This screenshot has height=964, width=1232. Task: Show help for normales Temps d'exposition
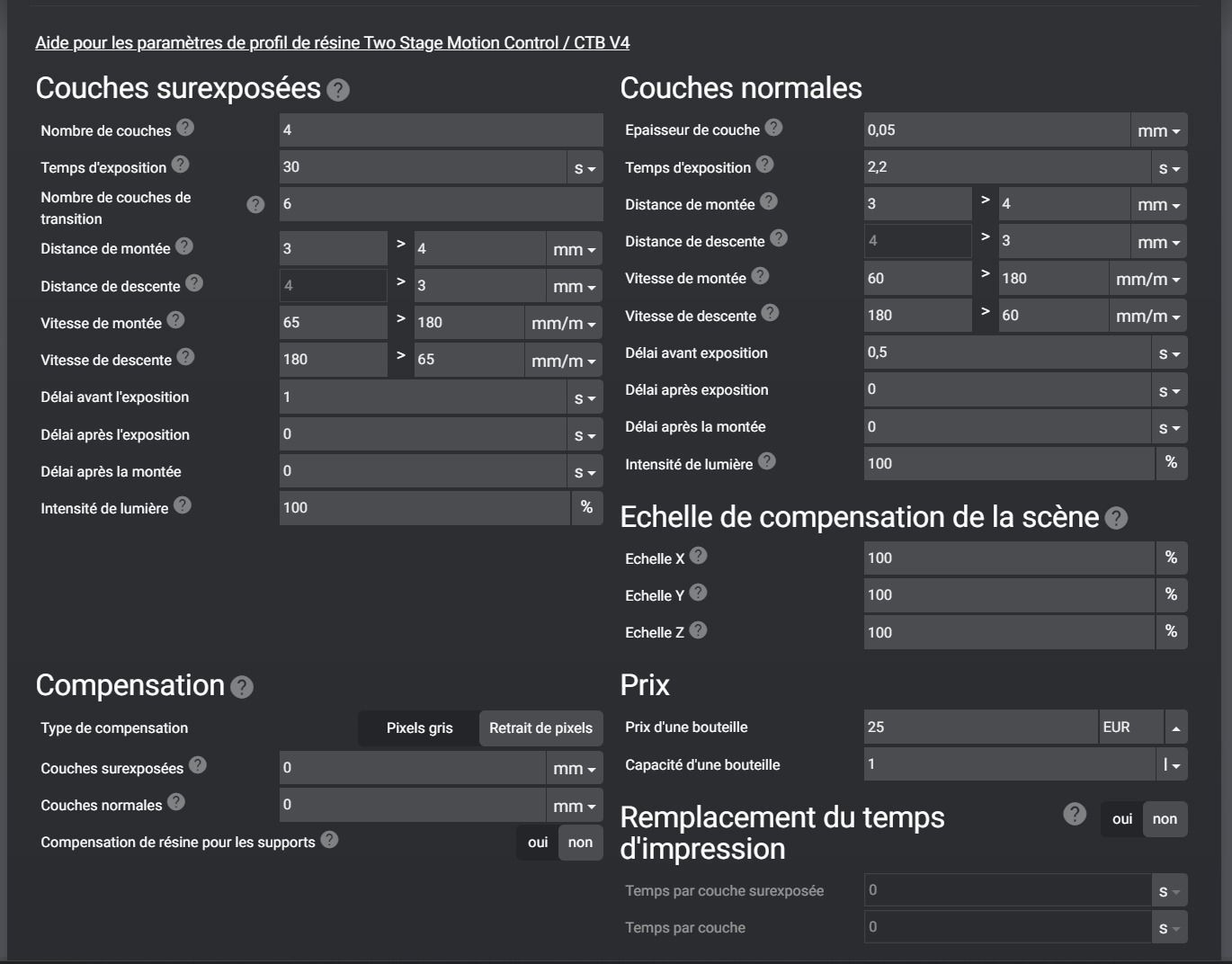(764, 165)
